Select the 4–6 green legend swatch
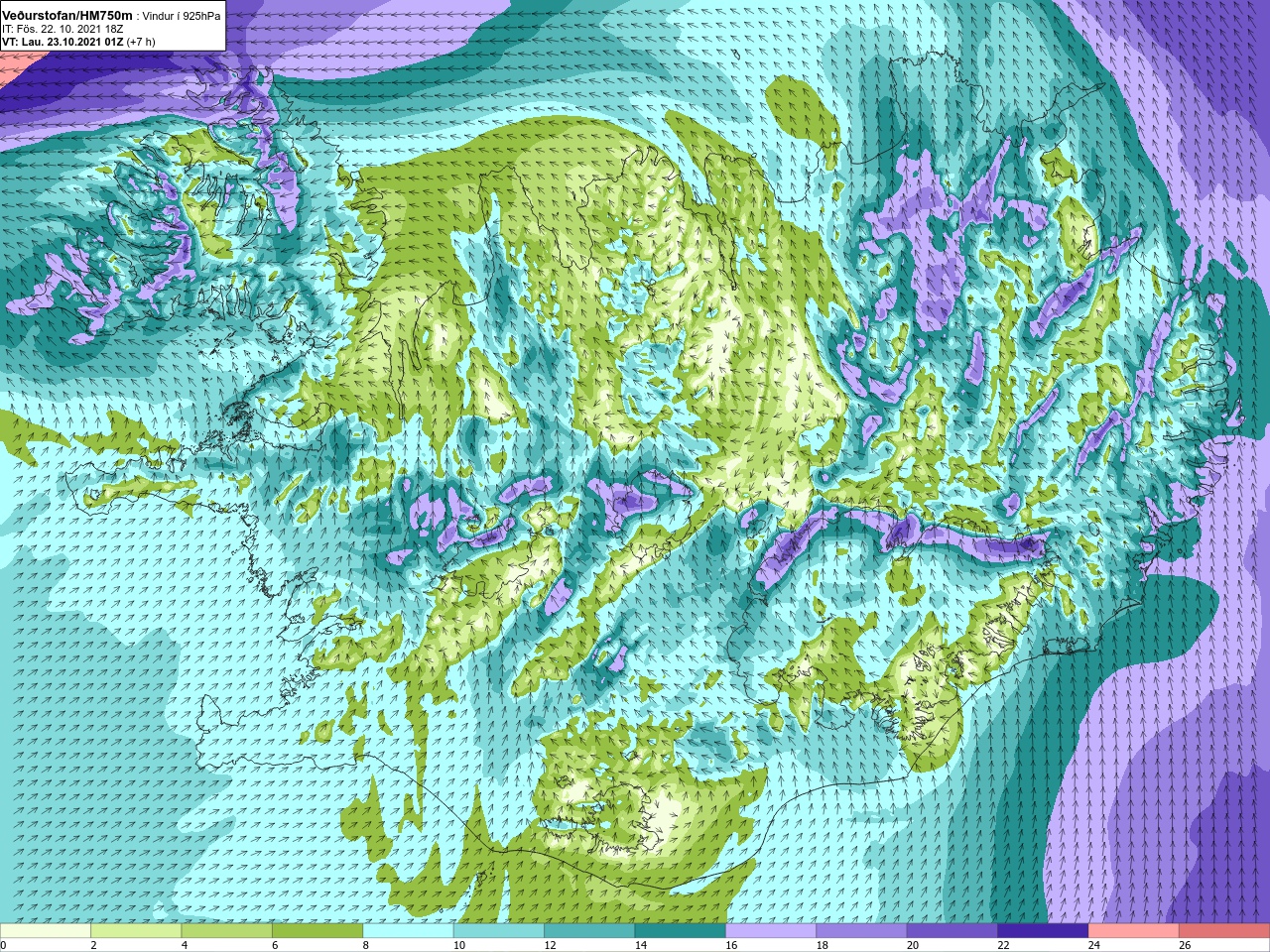 coord(226,931)
